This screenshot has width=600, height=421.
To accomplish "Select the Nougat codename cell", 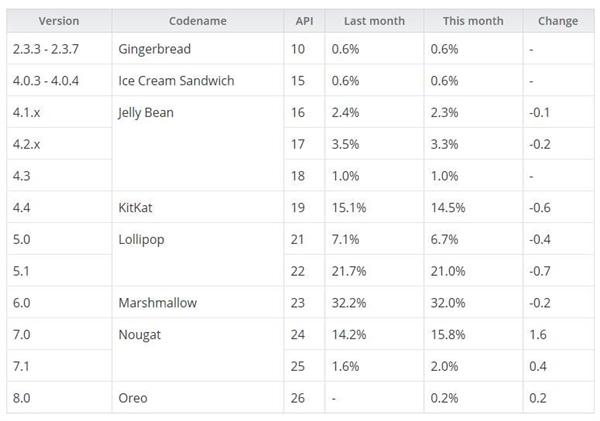I will pyautogui.click(x=198, y=350).
